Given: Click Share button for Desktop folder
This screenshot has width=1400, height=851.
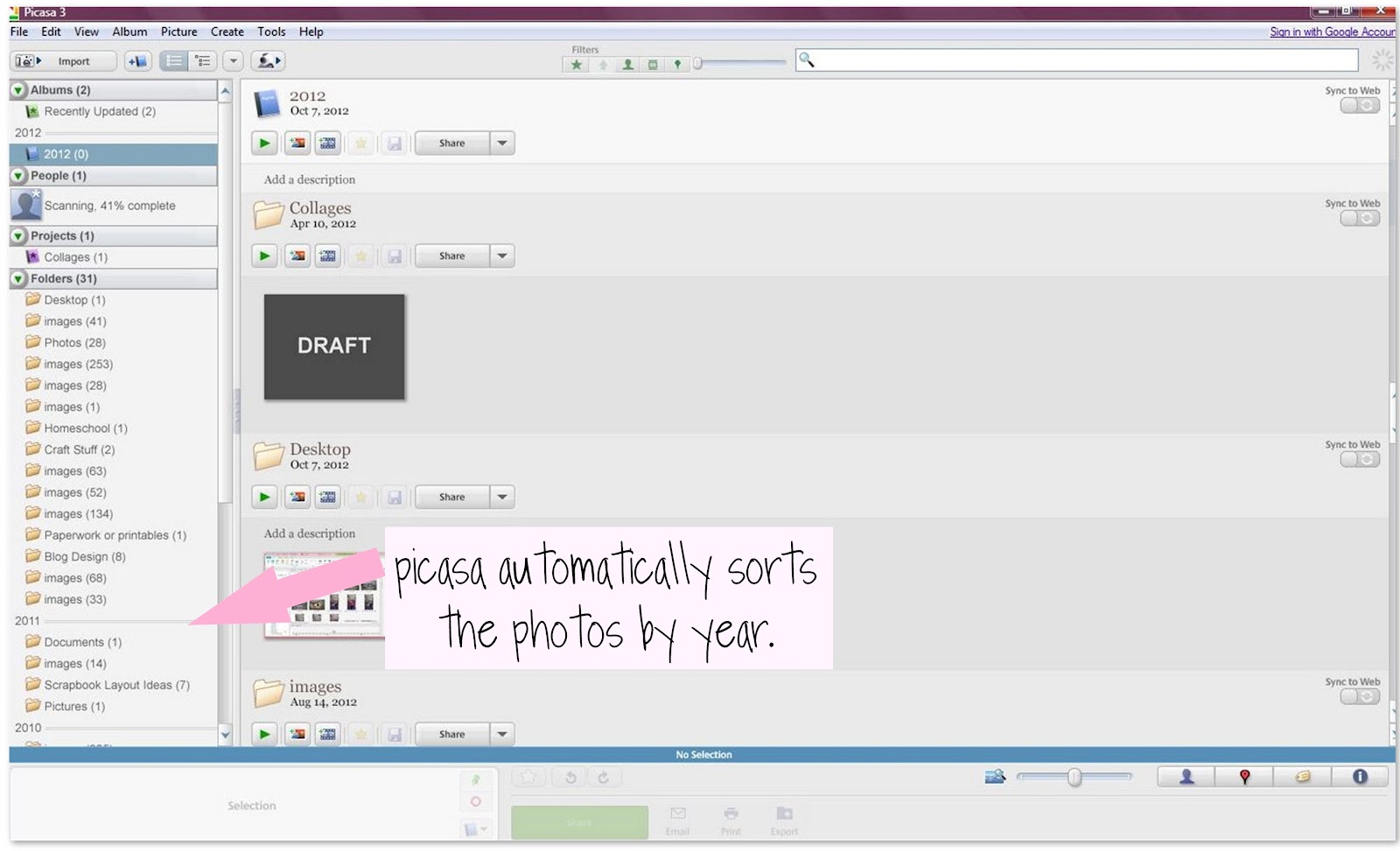Looking at the screenshot, I should pyautogui.click(x=451, y=498).
